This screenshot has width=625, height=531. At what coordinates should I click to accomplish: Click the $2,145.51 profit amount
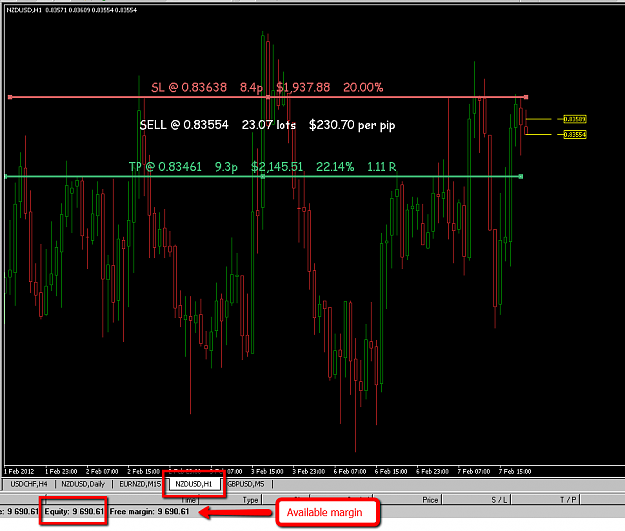(x=277, y=167)
